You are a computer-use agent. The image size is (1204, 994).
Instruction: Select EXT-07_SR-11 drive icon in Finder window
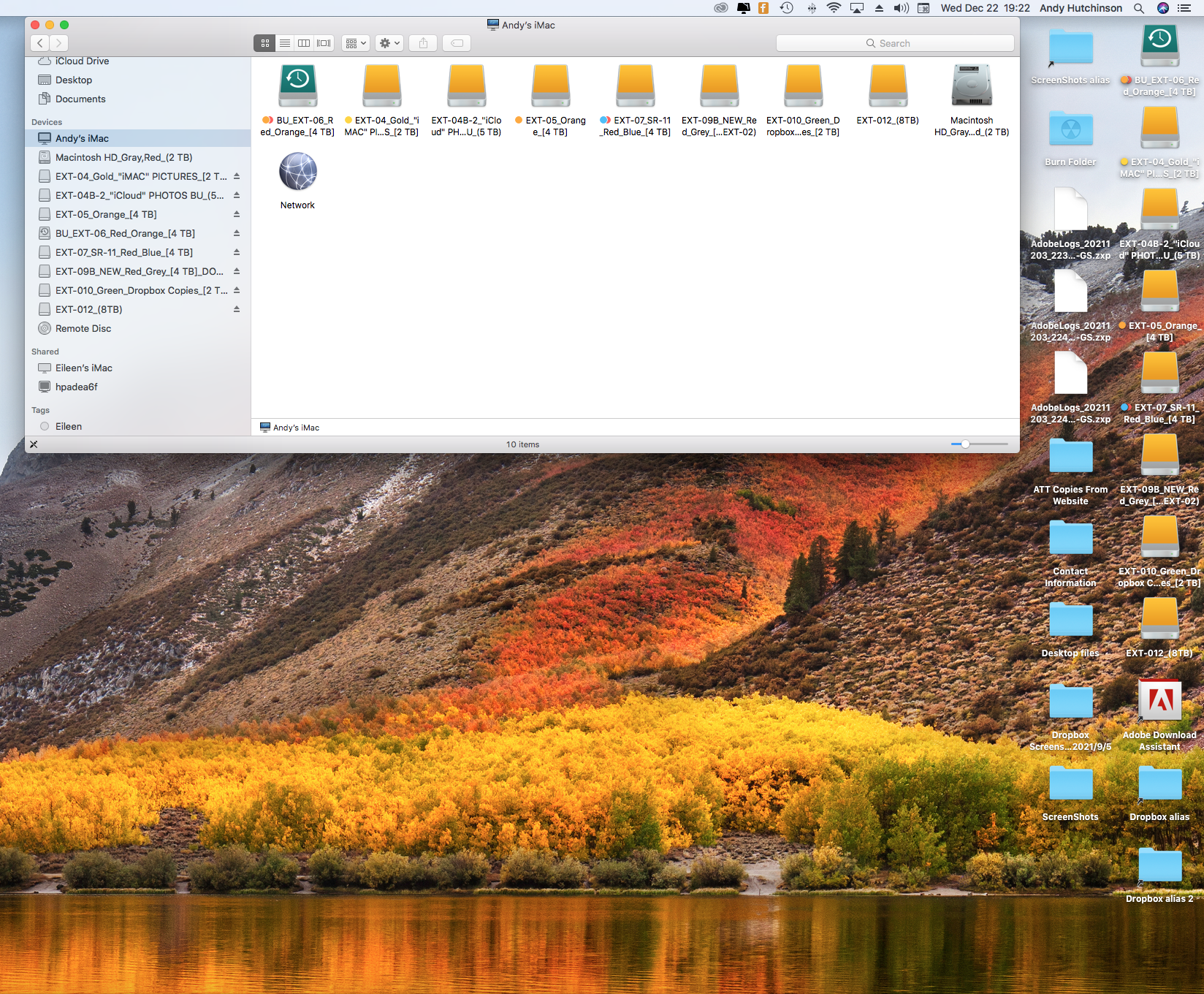tap(636, 86)
